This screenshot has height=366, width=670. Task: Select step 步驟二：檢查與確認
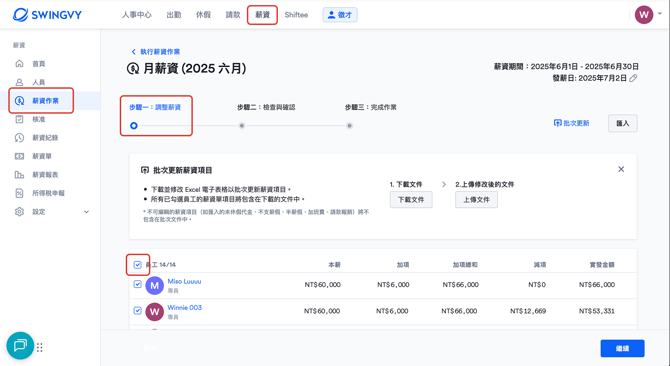[266, 107]
